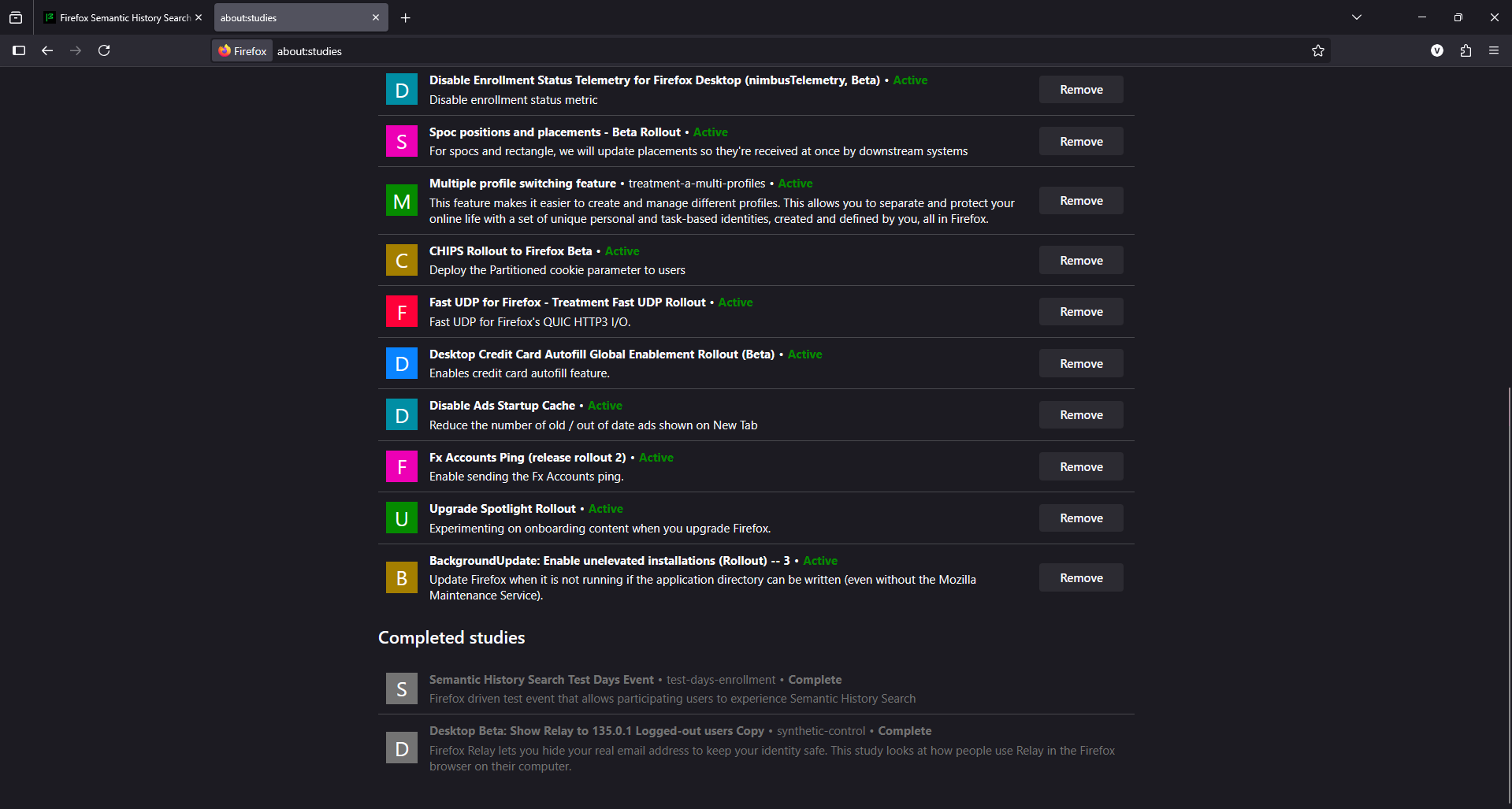Click the Firefox identity box in address bar
Screen dimensions: 1512x809
point(243,51)
